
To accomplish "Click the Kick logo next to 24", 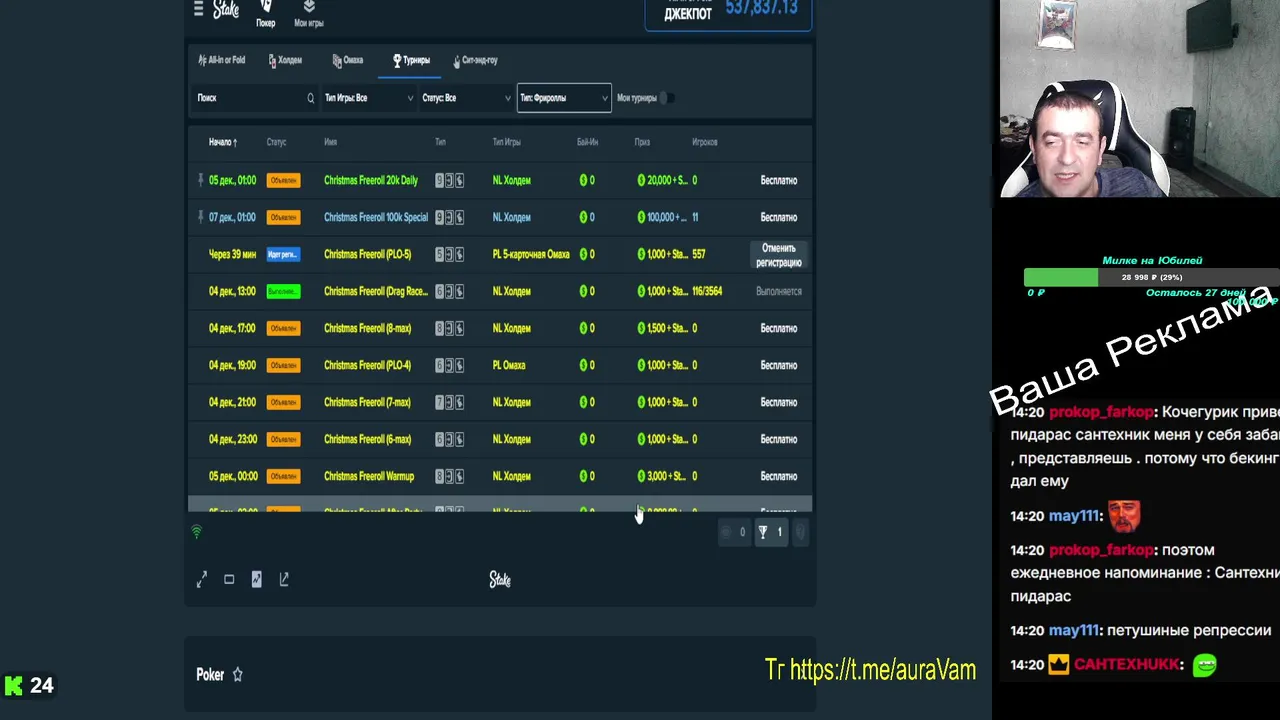I will coord(13,686).
